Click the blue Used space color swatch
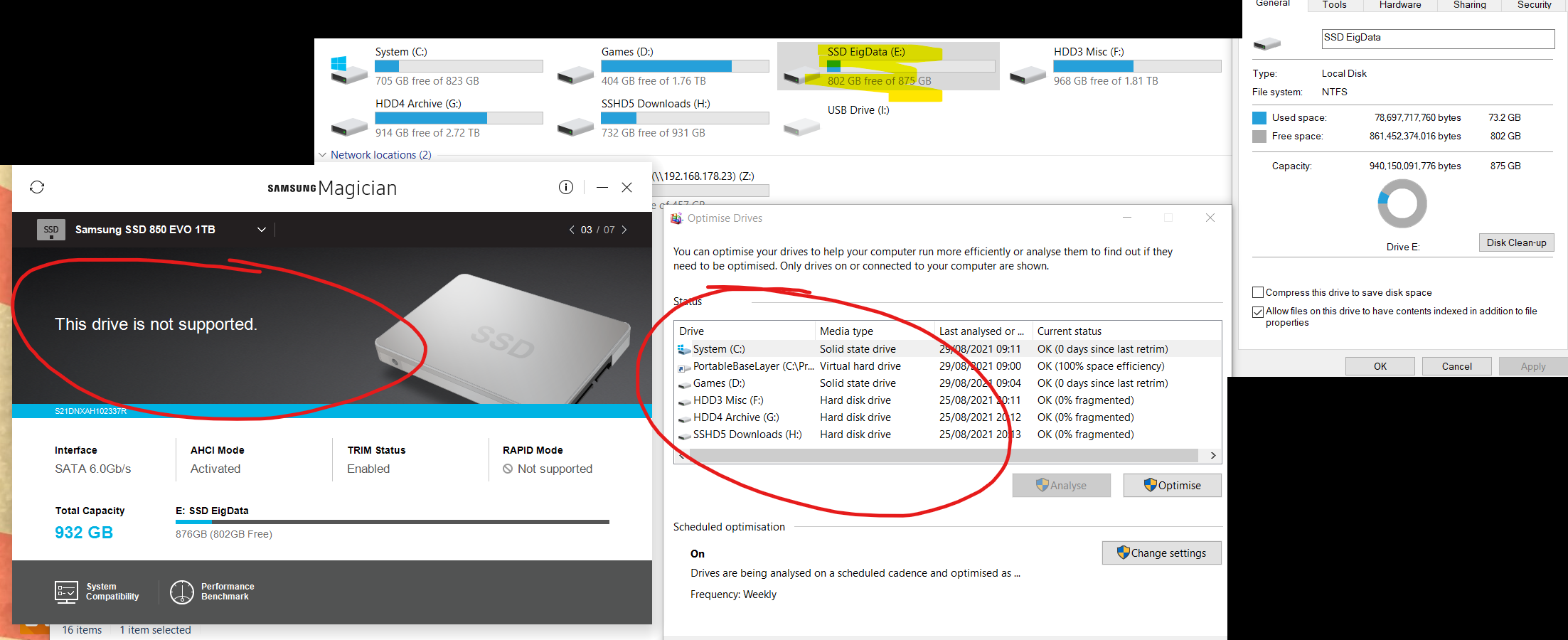 1259,118
